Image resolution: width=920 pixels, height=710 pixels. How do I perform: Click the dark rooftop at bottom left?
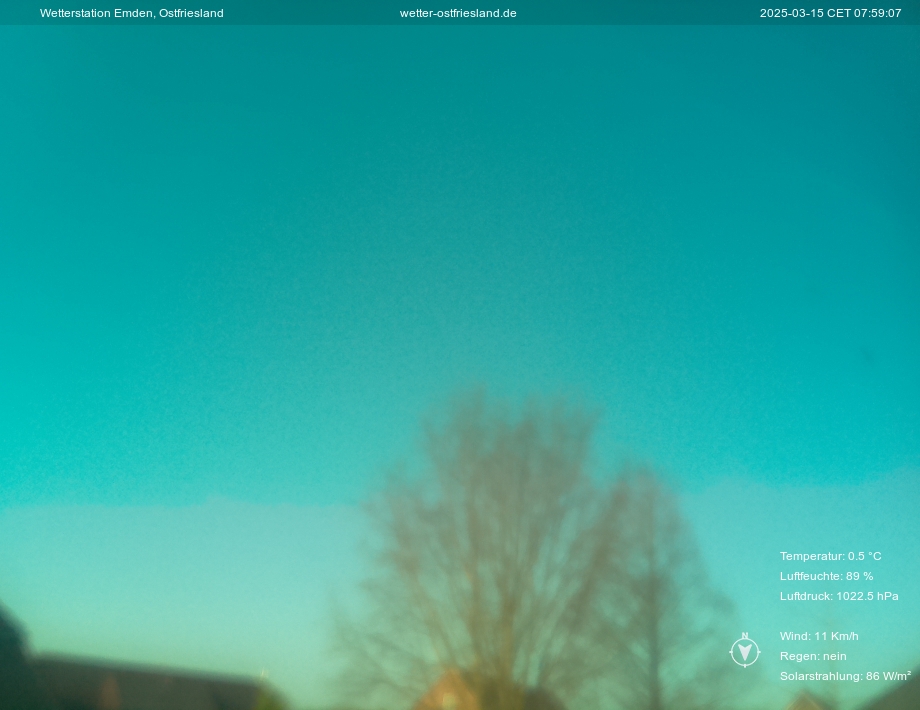[x=140, y=685]
